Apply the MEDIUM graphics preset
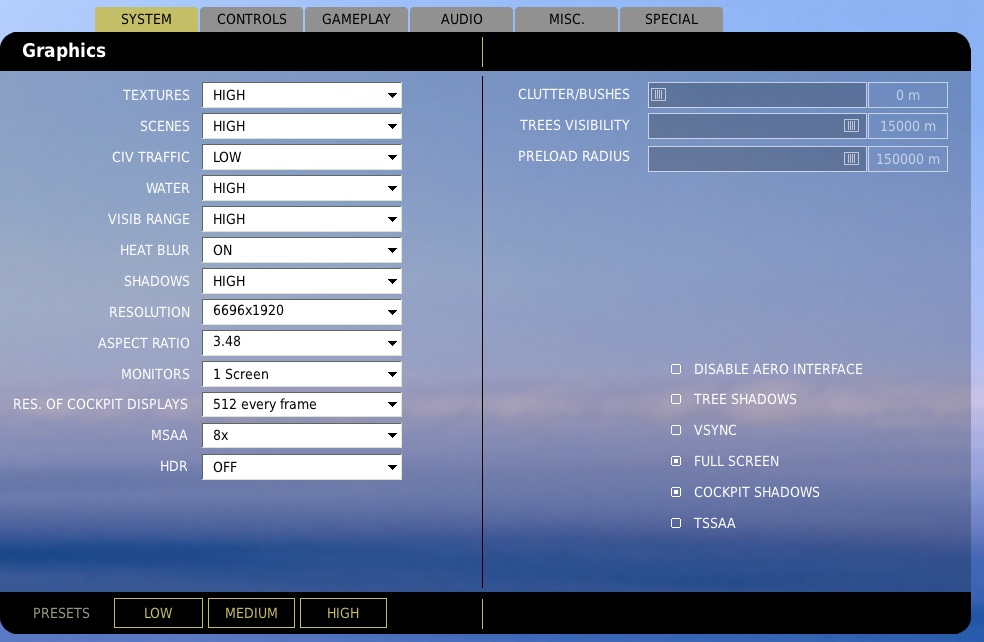This screenshot has width=984, height=642. click(251, 613)
